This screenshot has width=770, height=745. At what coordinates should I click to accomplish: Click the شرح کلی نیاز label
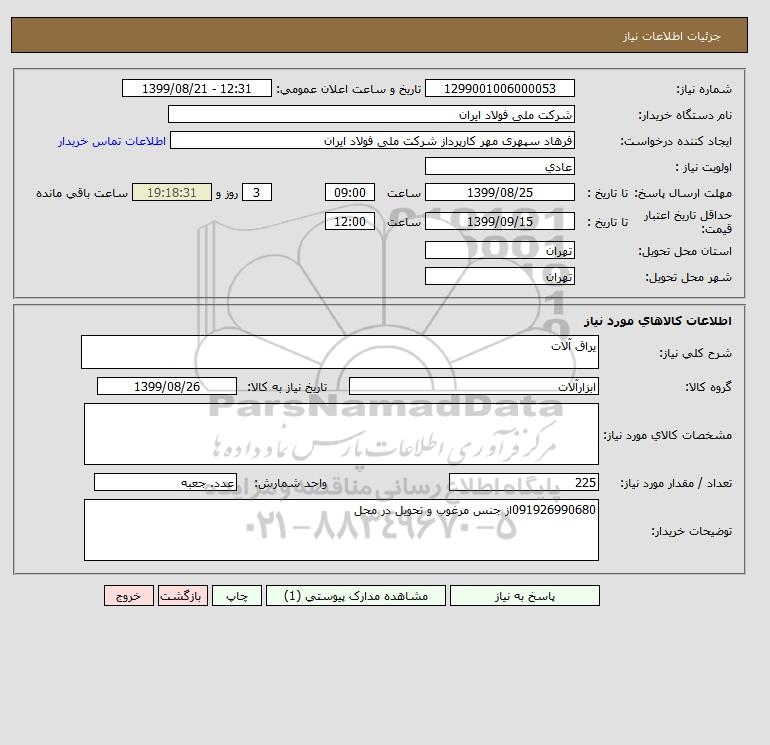click(695, 353)
